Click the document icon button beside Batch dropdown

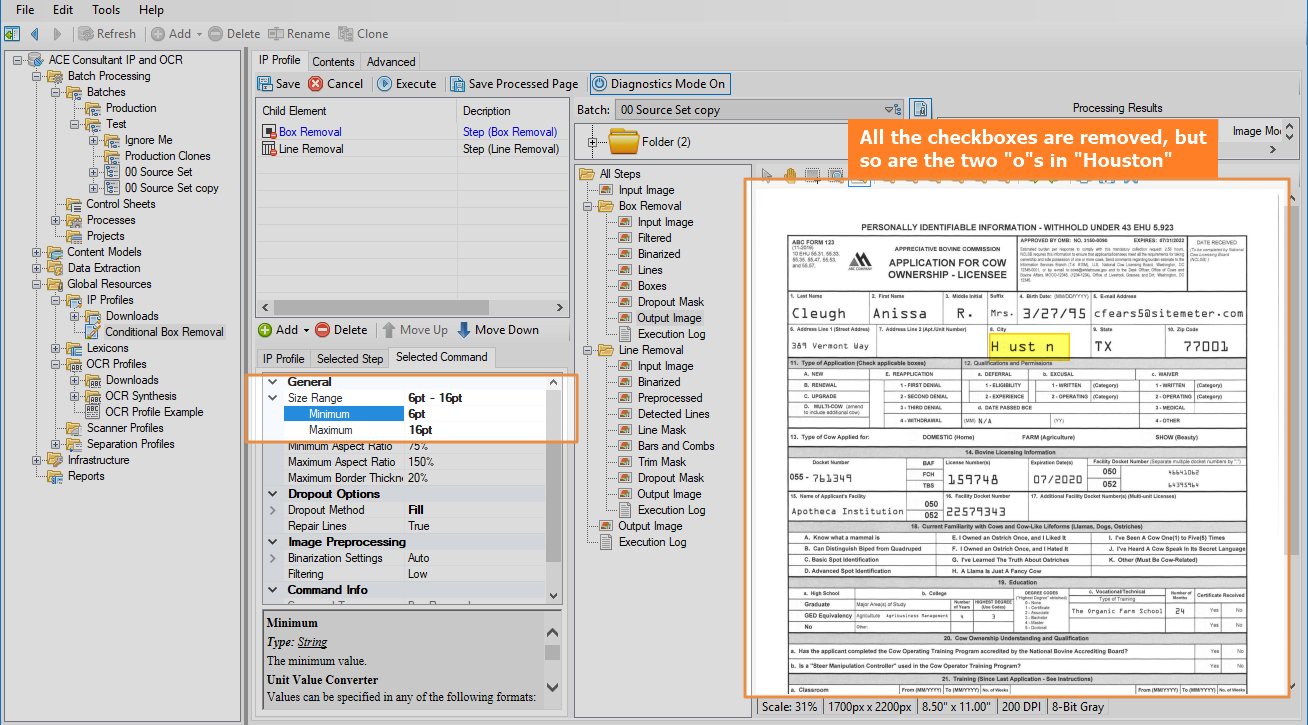(920, 109)
